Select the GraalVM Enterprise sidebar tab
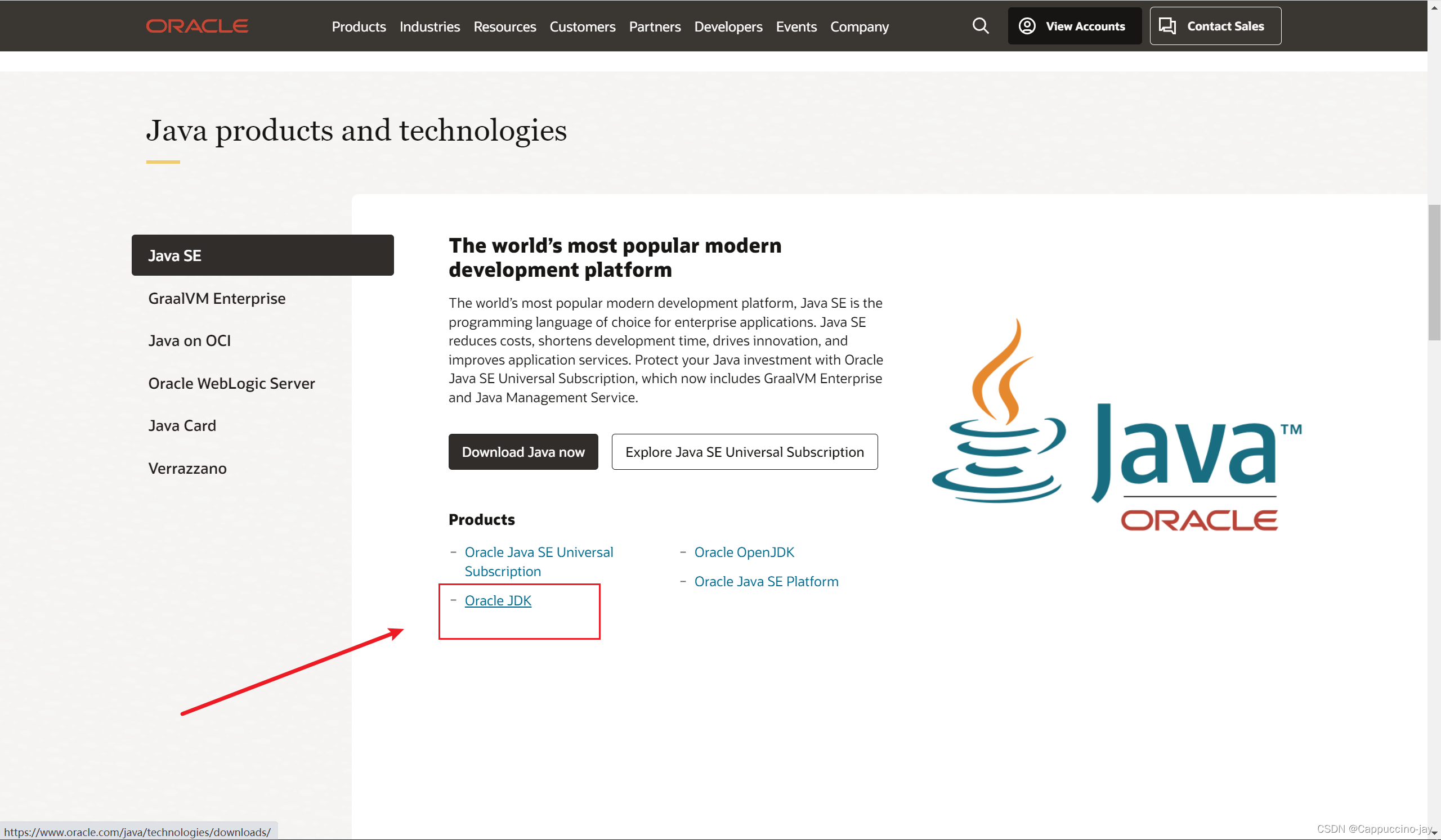The height and width of the screenshot is (840, 1441). [x=217, y=298]
